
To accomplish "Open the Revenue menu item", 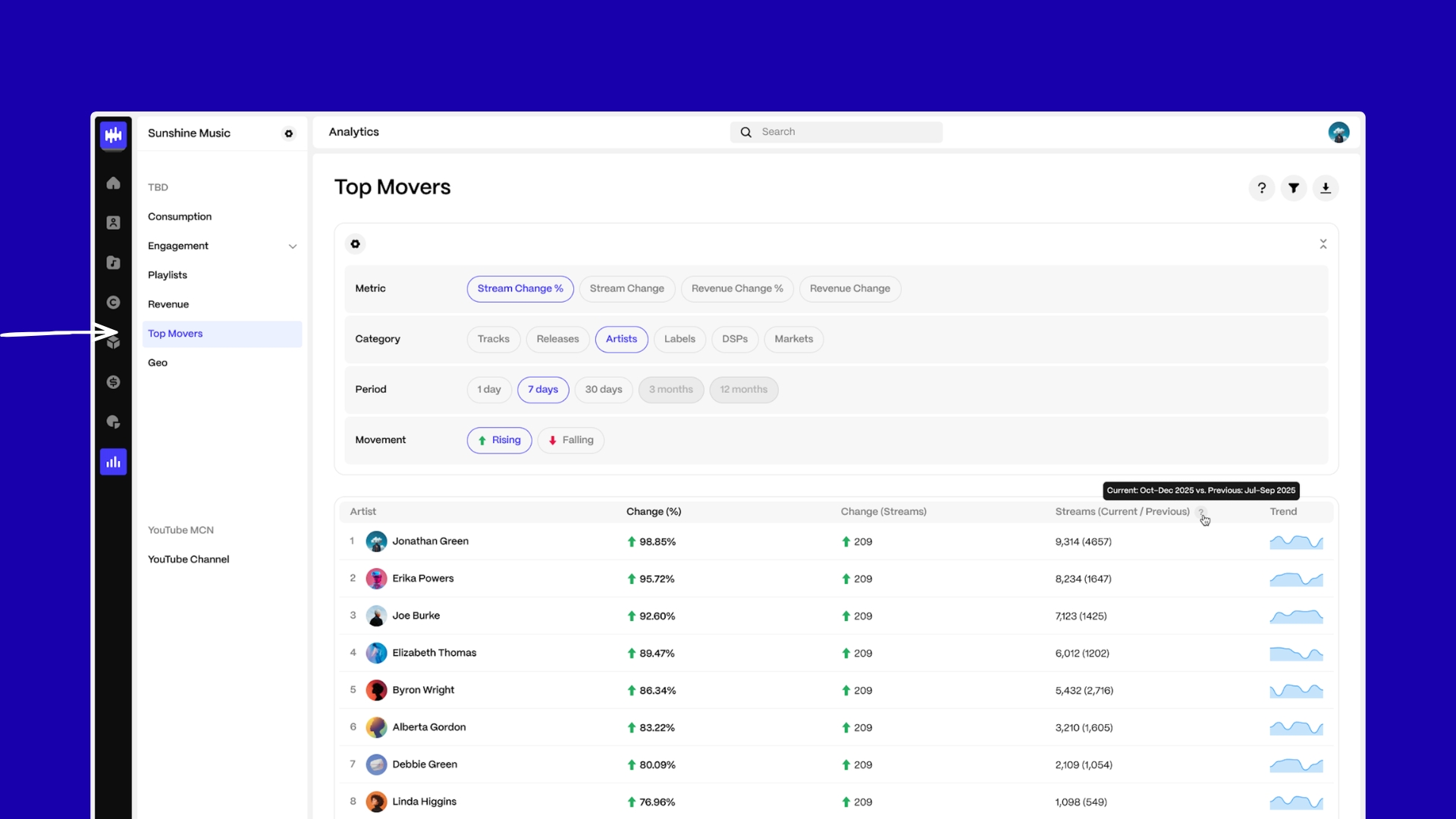I will click(x=168, y=305).
